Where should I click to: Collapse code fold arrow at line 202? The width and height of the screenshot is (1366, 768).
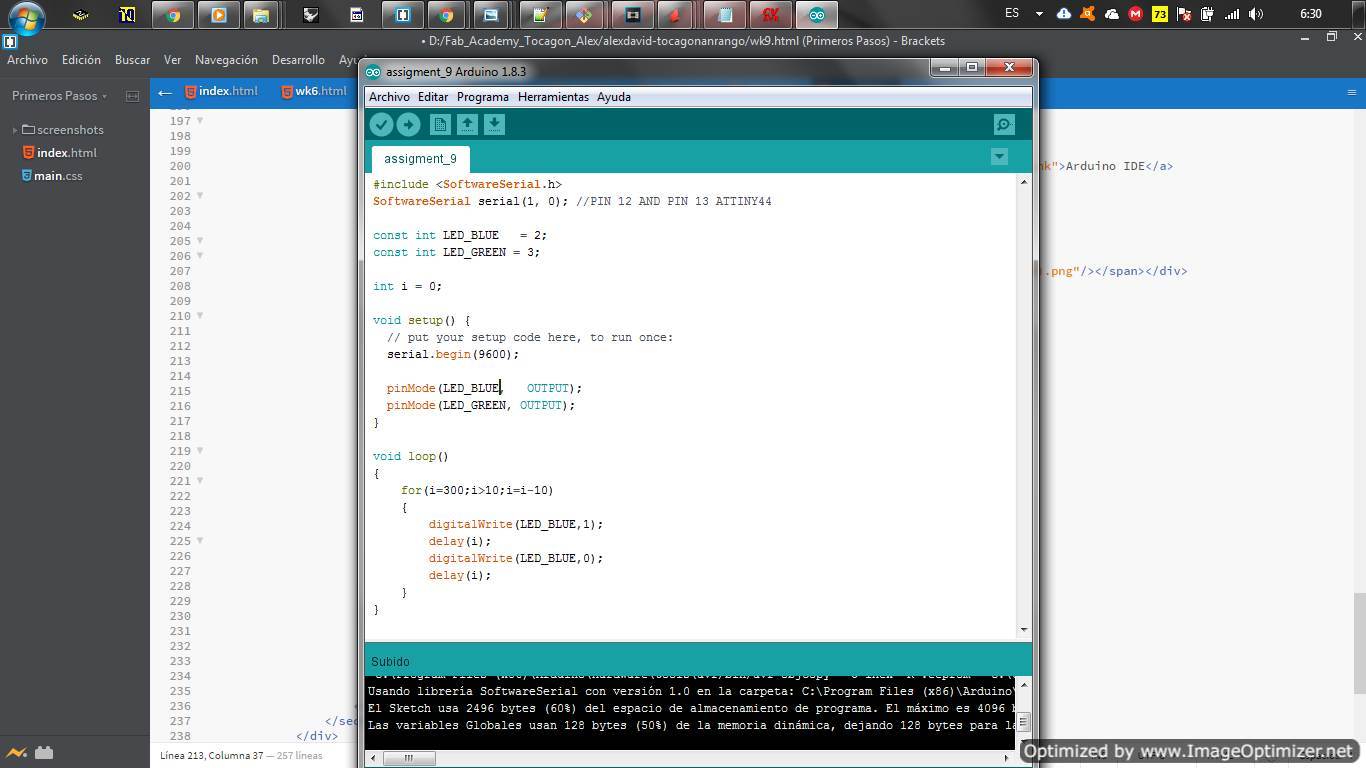[199, 196]
